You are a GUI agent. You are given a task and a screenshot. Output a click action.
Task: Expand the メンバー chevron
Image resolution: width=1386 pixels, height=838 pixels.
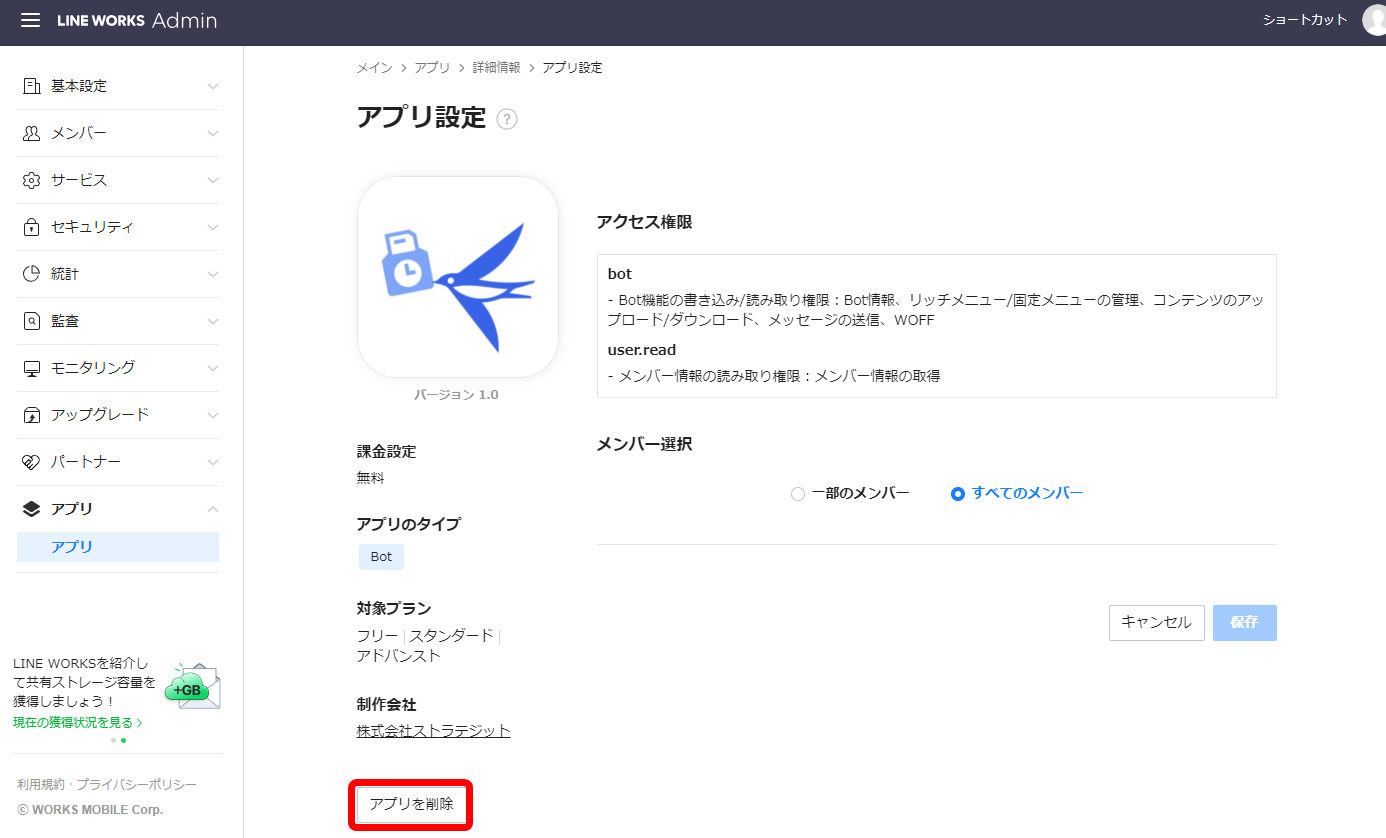pyautogui.click(x=213, y=133)
